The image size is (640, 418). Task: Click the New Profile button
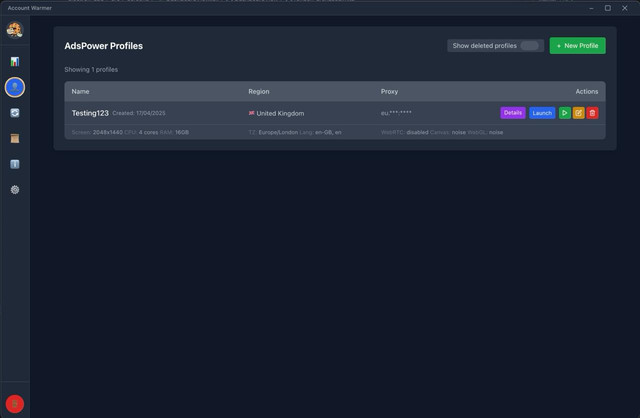(x=578, y=46)
